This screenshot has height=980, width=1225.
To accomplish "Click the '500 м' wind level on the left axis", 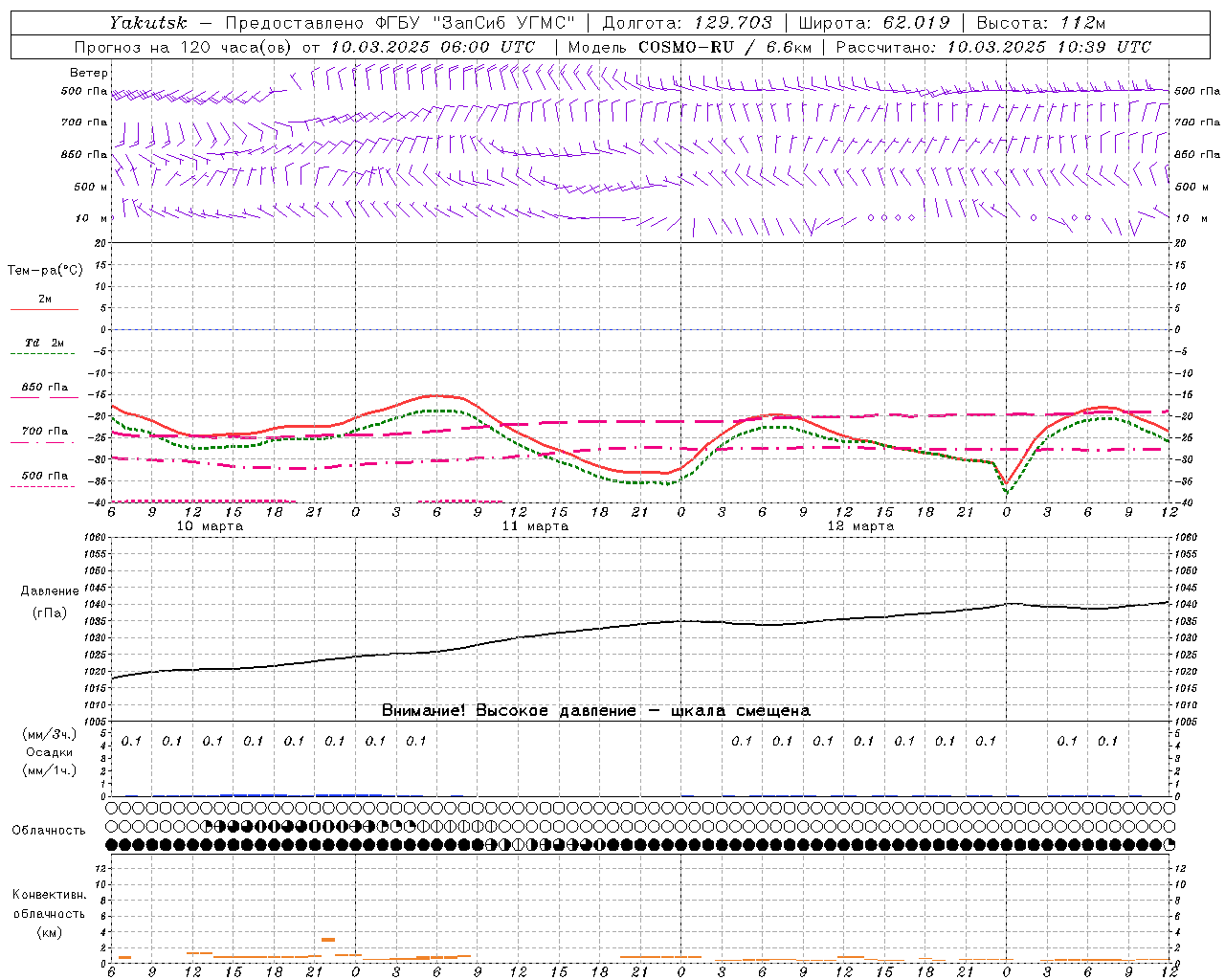I will pyautogui.click(x=90, y=187).
